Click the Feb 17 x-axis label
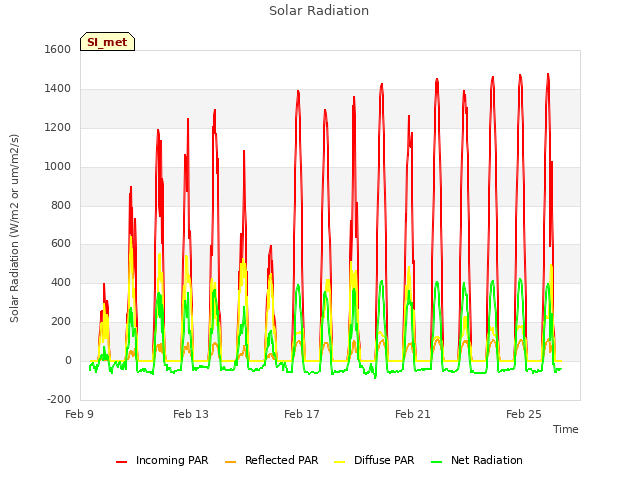Viewport: 640px width, 480px height. (x=302, y=414)
